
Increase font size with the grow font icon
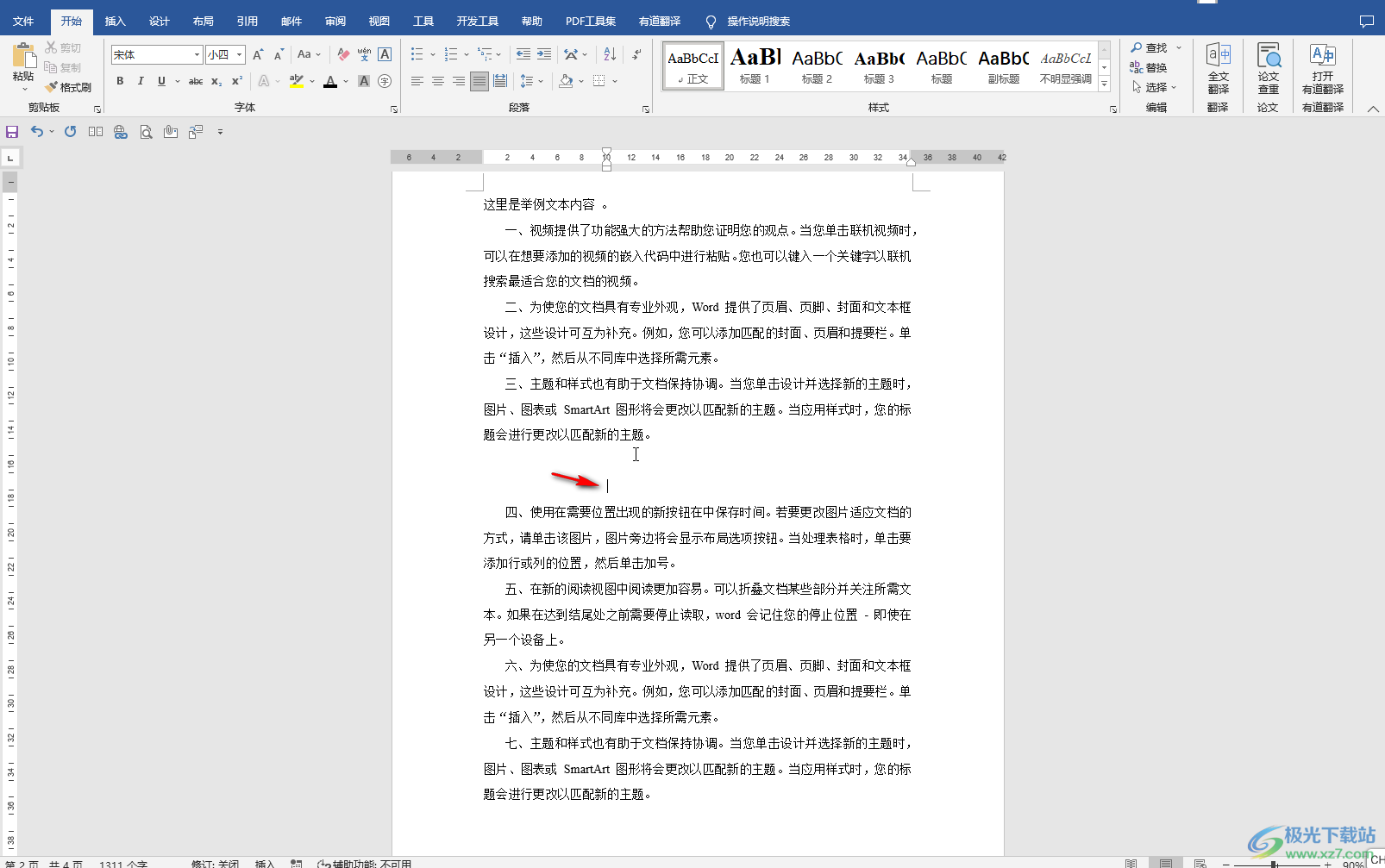pyautogui.click(x=257, y=54)
